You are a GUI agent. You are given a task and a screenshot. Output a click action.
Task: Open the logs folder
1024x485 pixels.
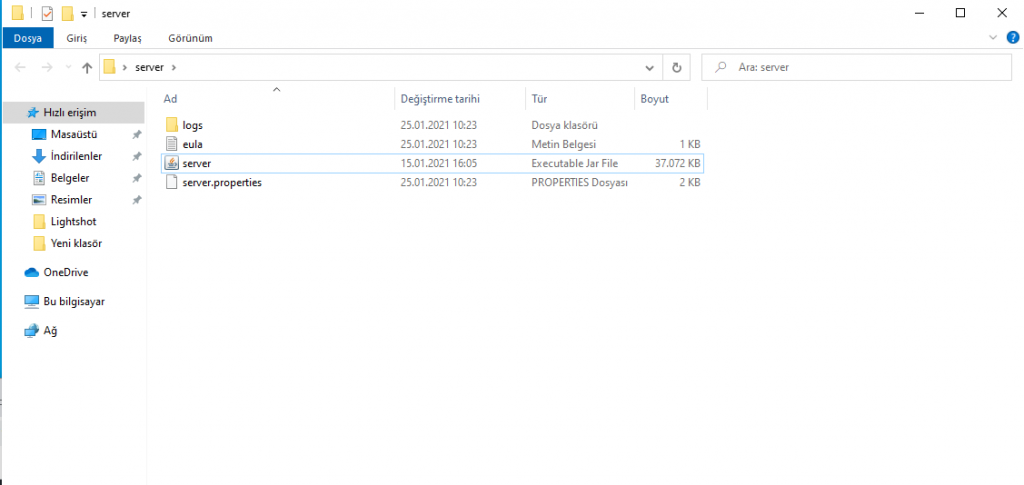[x=192, y=125]
